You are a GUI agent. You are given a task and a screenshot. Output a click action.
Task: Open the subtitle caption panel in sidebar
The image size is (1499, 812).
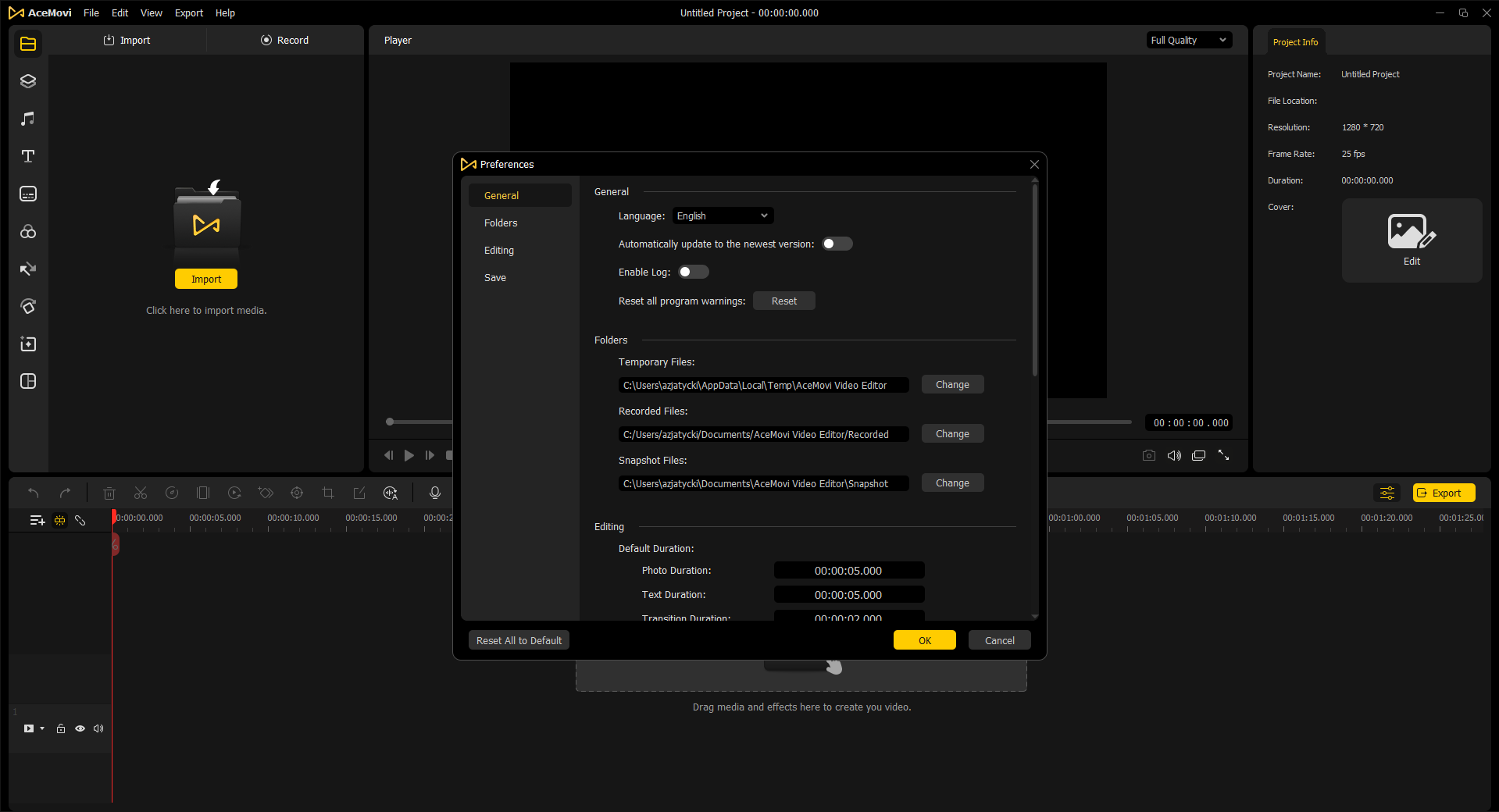[x=28, y=194]
